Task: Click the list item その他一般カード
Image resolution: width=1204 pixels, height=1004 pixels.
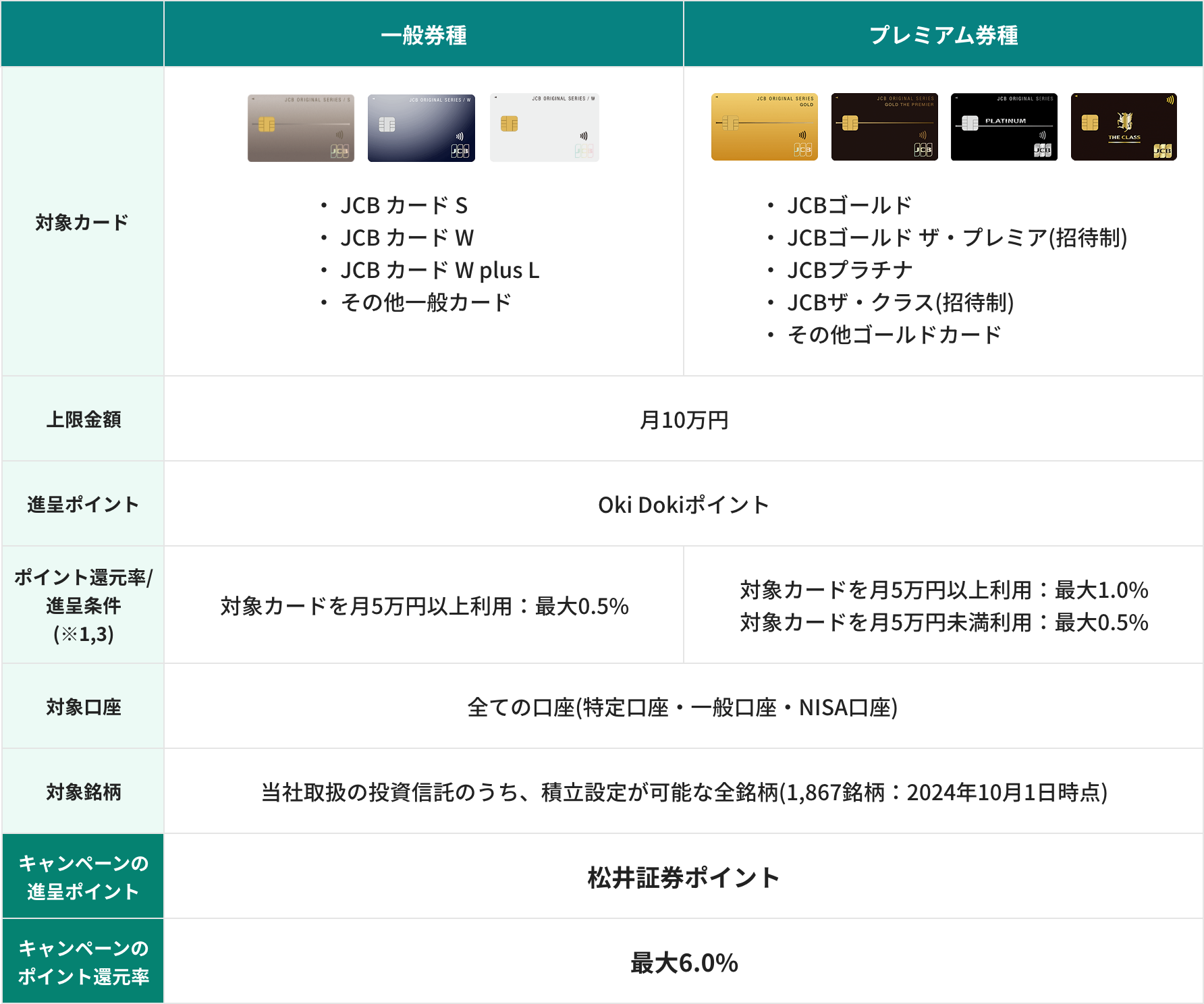Action: click(x=425, y=302)
